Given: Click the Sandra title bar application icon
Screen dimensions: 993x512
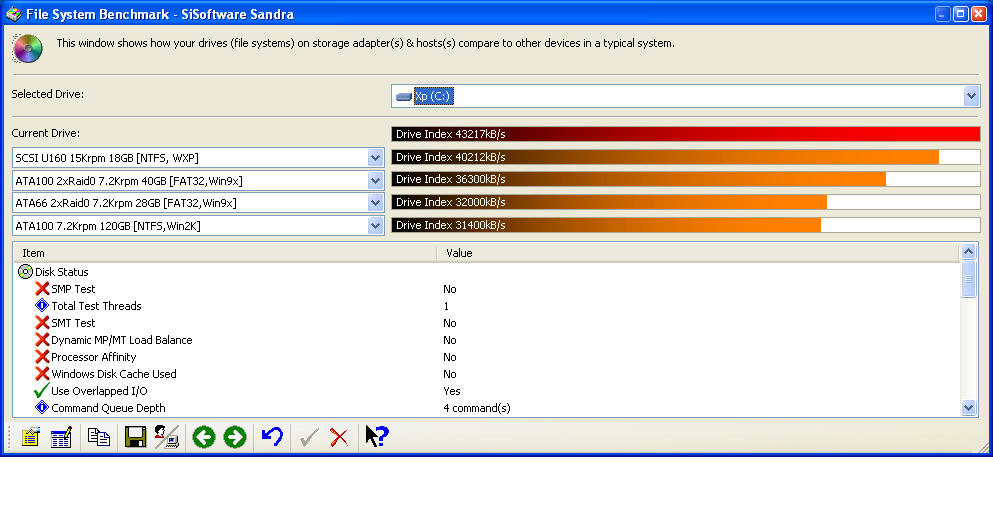Looking at the screenshot, I should (14, 14).
